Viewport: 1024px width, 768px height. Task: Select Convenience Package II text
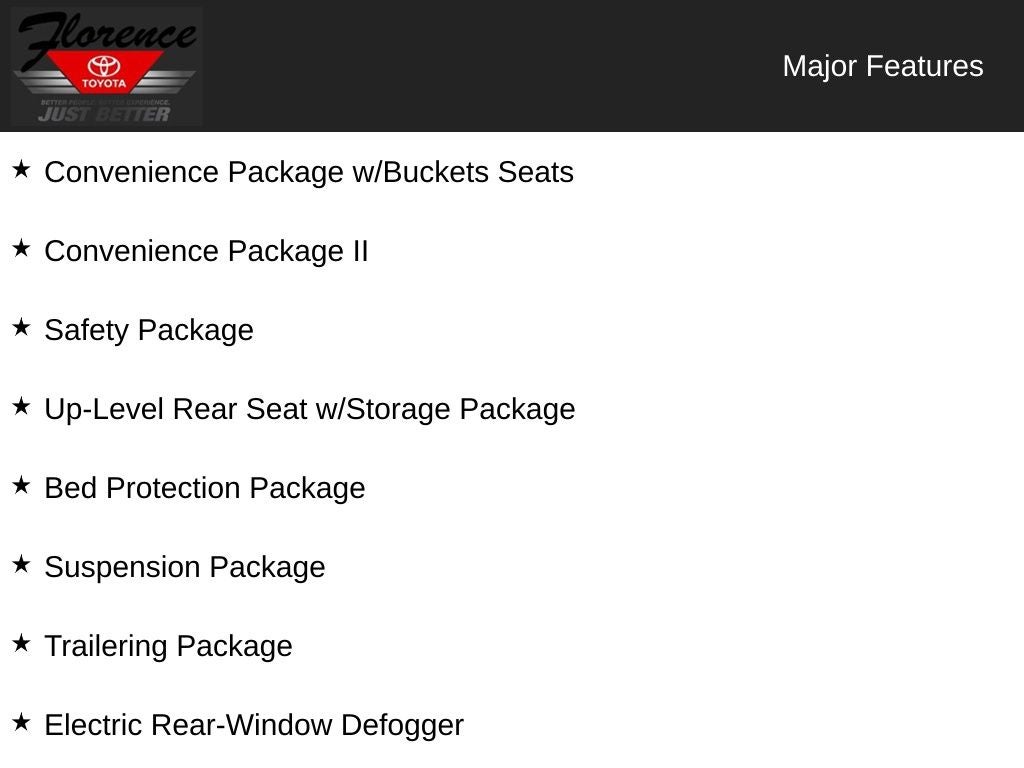[206, 251]
